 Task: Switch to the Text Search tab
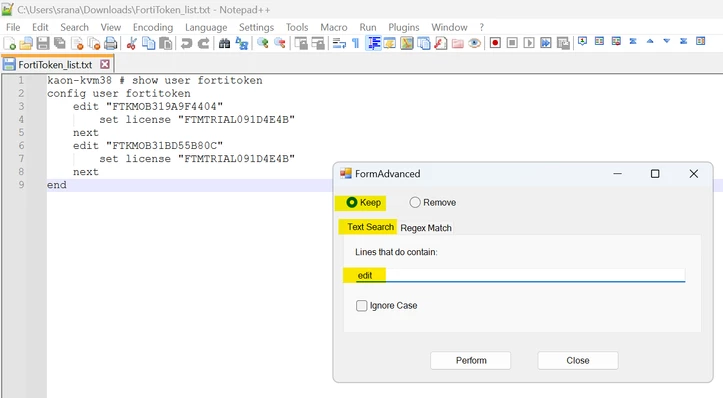tap(370, 227)
